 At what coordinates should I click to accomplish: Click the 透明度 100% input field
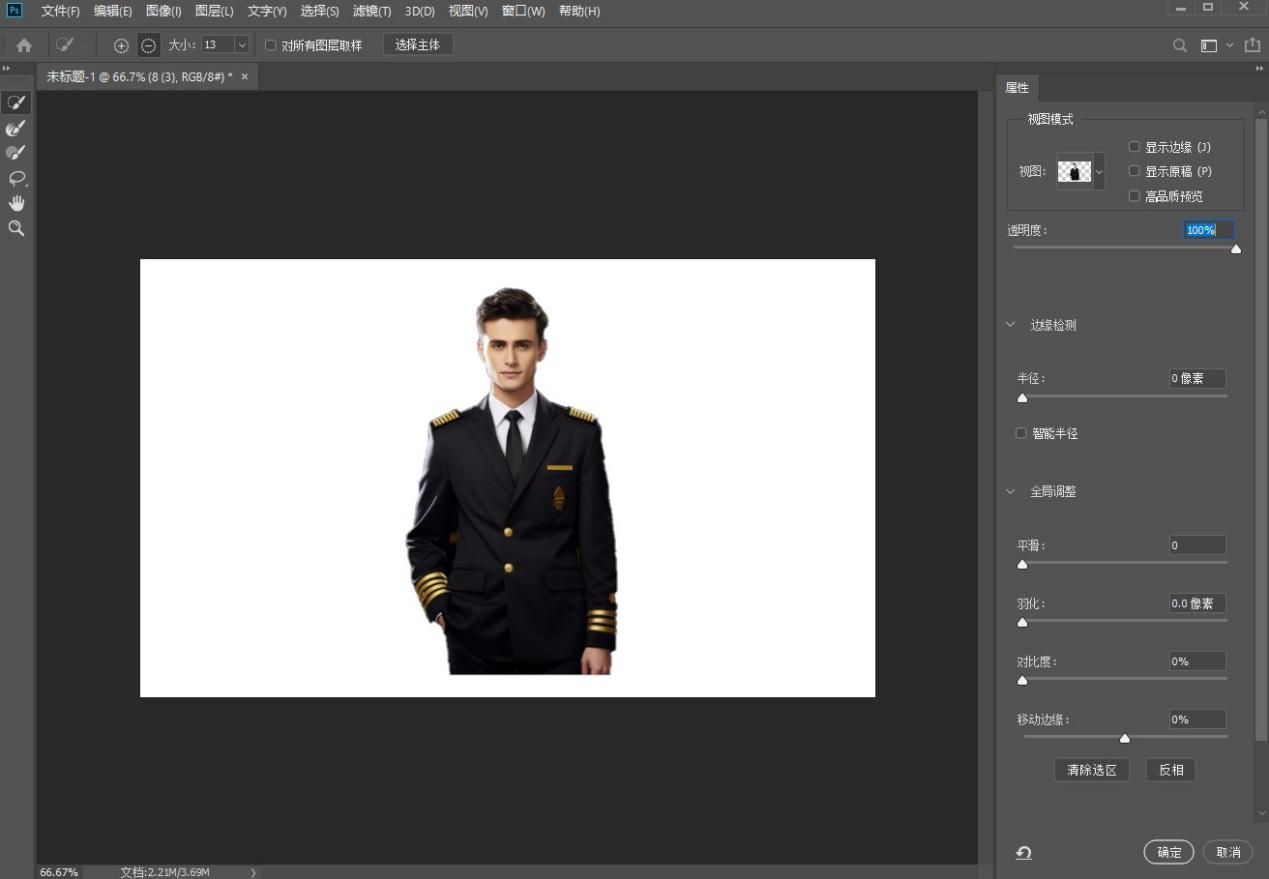1208,230
